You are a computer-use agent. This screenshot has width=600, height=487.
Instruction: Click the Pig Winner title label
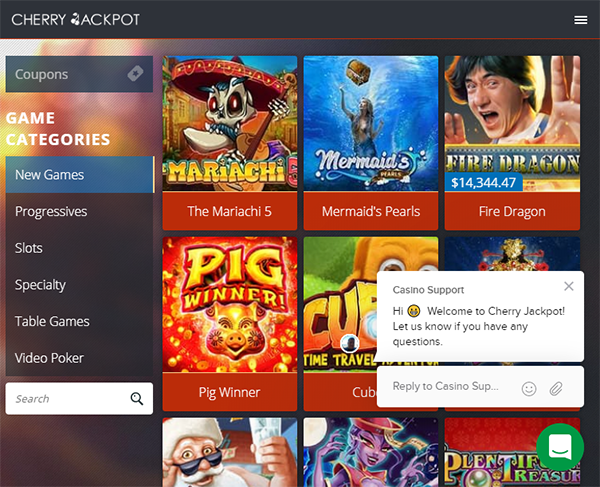(230, 393)
